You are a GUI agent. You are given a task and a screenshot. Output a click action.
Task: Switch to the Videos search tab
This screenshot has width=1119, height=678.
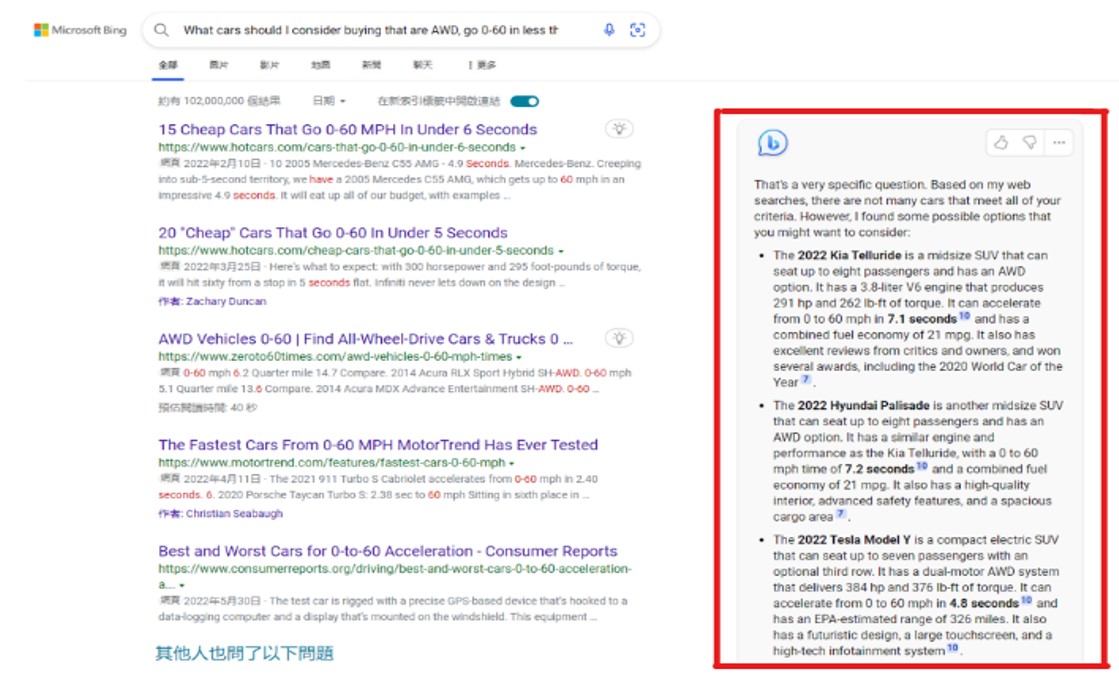click(x=269, y=65)
